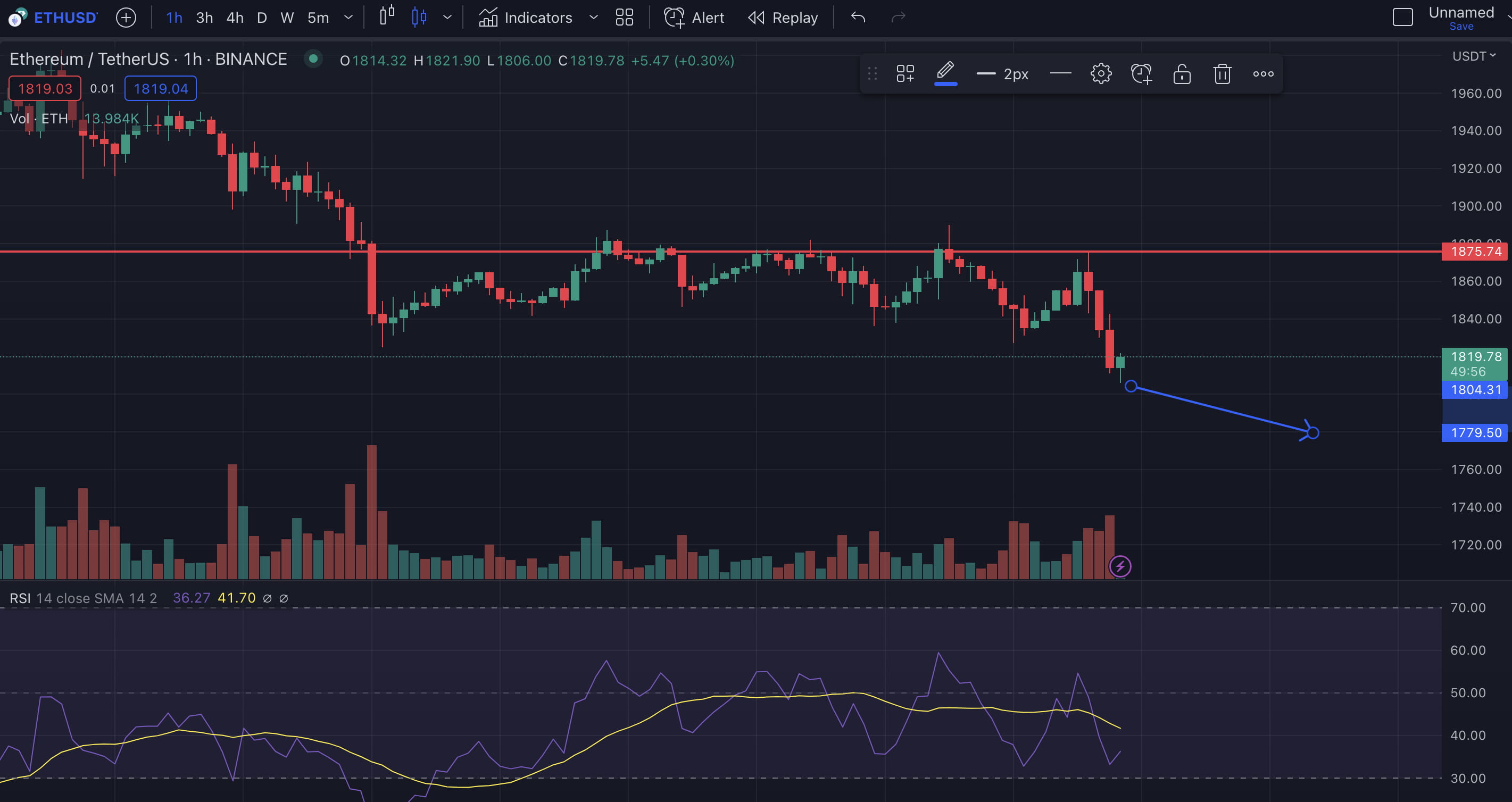Click the 1819.04 buy price button
1512x802 pixels.
[x=160, y=89]
